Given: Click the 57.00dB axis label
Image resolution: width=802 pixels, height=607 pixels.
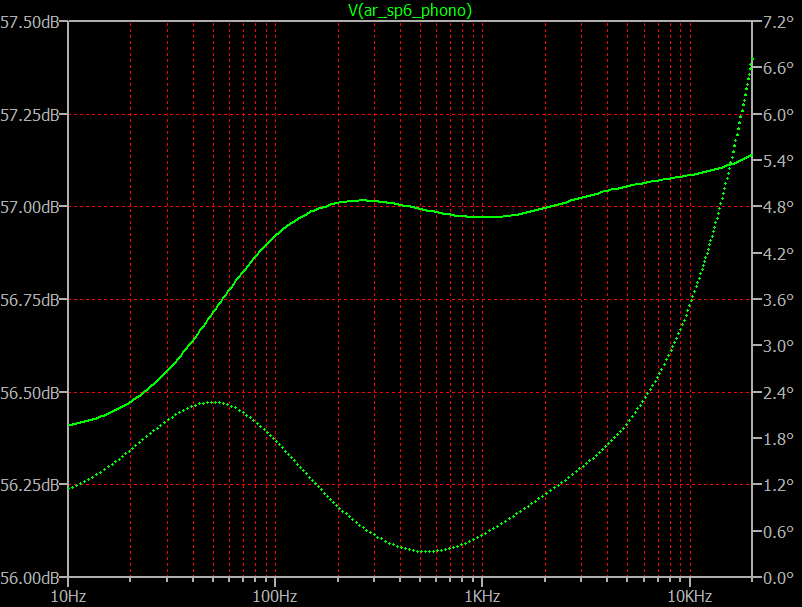Looking at the screenshot, I should pos(30,208).
